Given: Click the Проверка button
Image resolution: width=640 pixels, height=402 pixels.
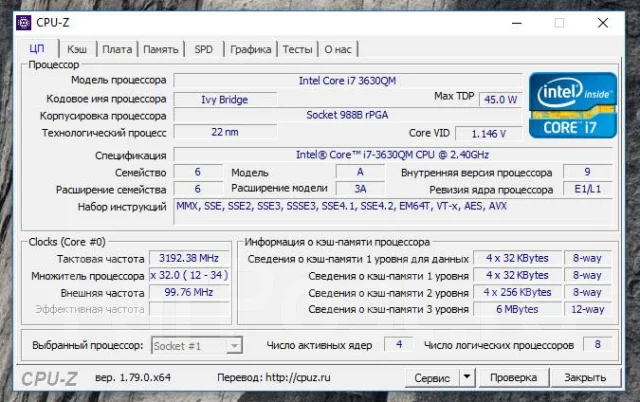Looking at the screenshot, I should coord(513,378).
